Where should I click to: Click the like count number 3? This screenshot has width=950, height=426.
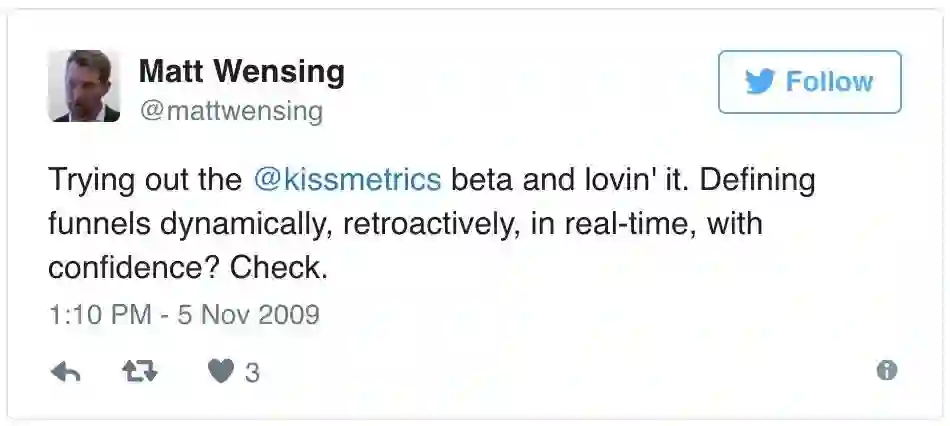[x=252, y=373]
